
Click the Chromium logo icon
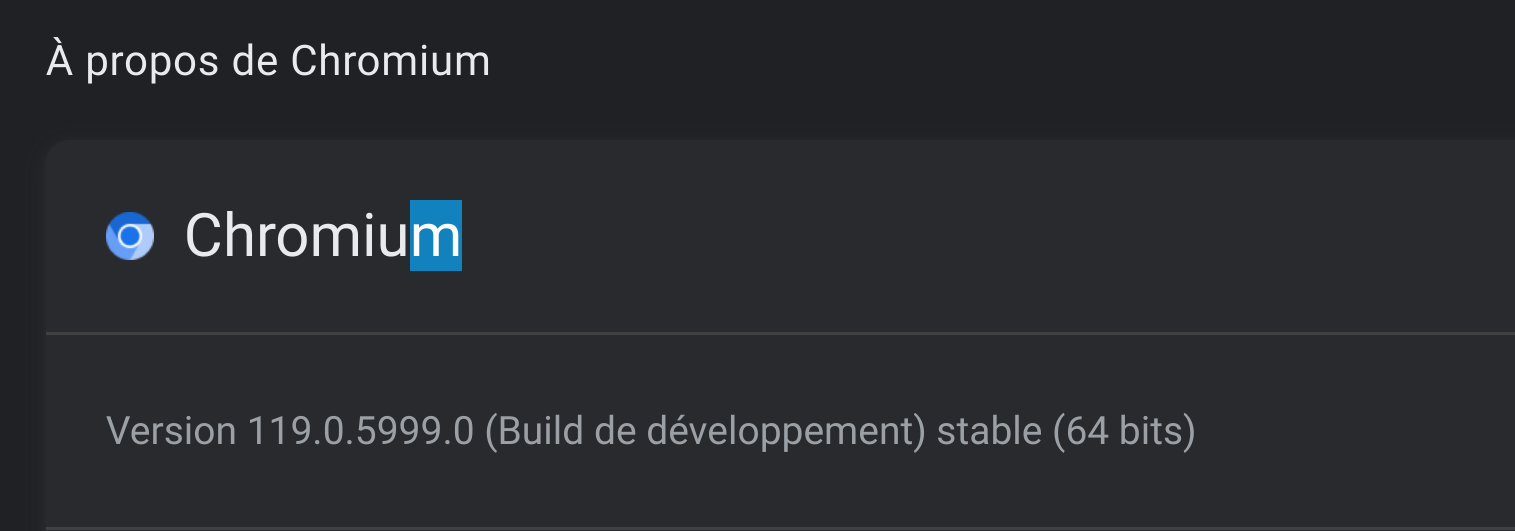pyautogui.click(x=130, y=237)
